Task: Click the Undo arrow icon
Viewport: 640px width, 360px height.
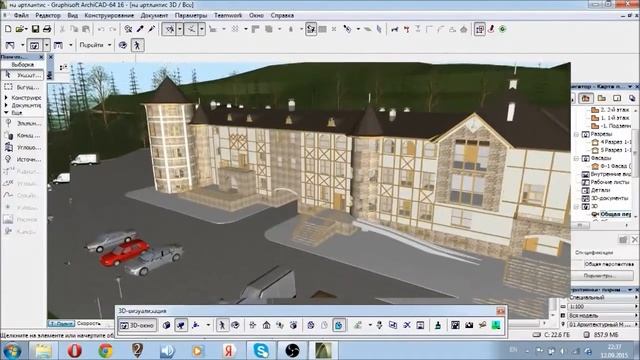Action: click(101, 29)
